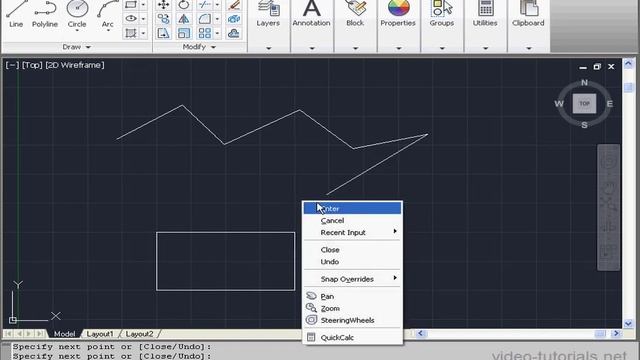
Task: Expand the Circle tool dropdown arrow
Action: click(x=77, y=31)
